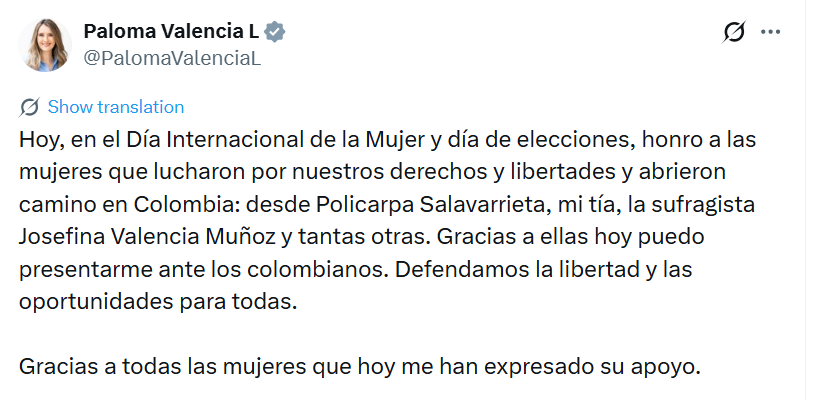828x400 pixels.
Task: Click the display name Paloma Valencia L
Action: coord(171,32)
